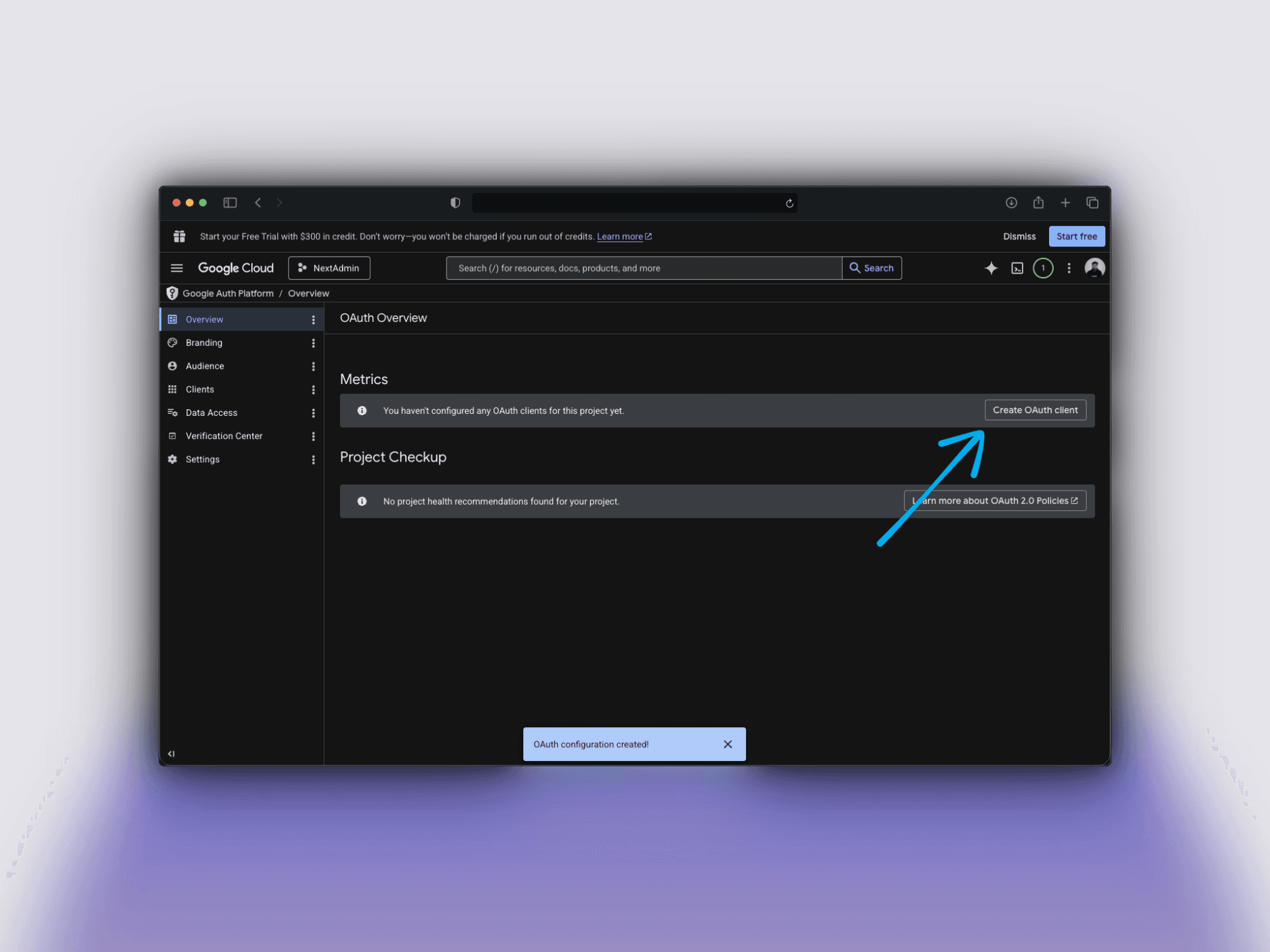Open the three-dot menu beside Data Access
Viewport: 1270px width, 952px height.
(x=313, y=413)
